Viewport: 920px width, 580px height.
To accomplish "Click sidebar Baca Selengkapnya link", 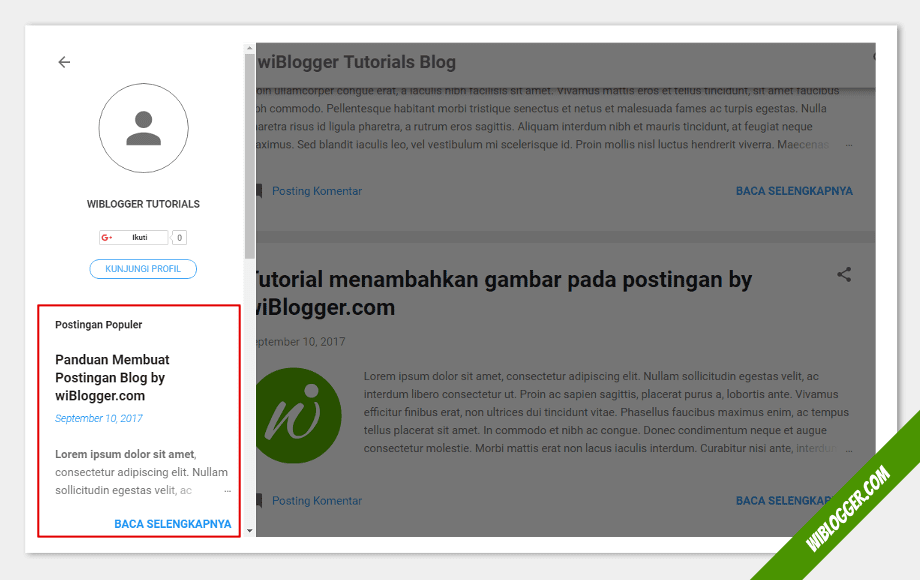I will (172, 524).
